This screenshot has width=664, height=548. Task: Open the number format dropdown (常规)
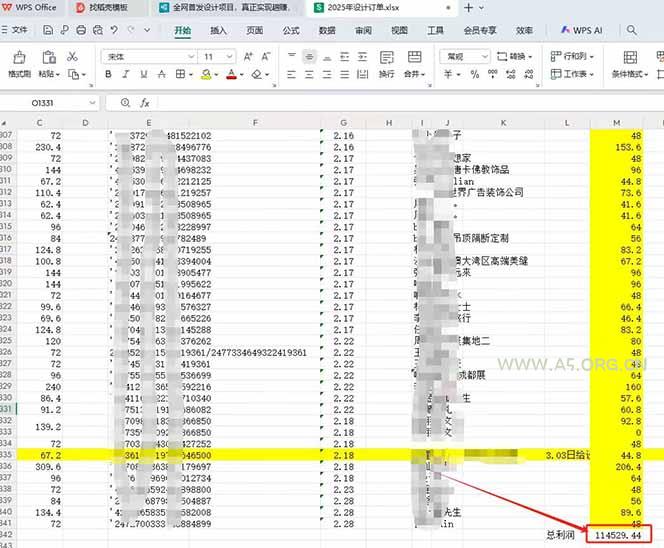[465, 57]
